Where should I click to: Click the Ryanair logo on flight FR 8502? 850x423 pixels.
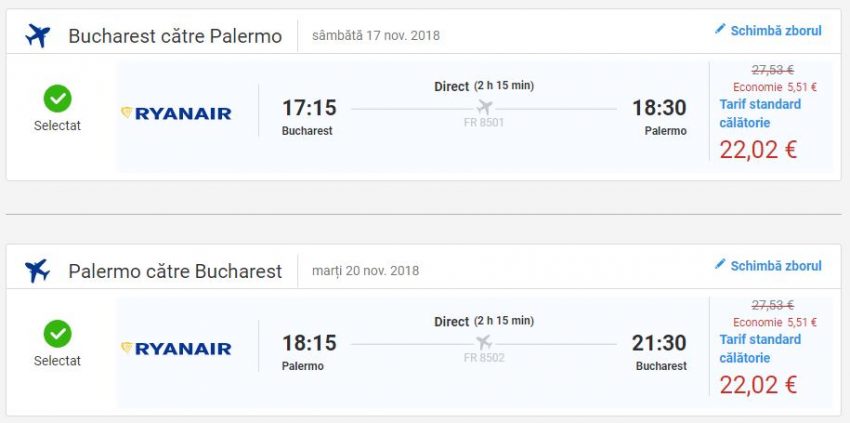click(176, 348)
